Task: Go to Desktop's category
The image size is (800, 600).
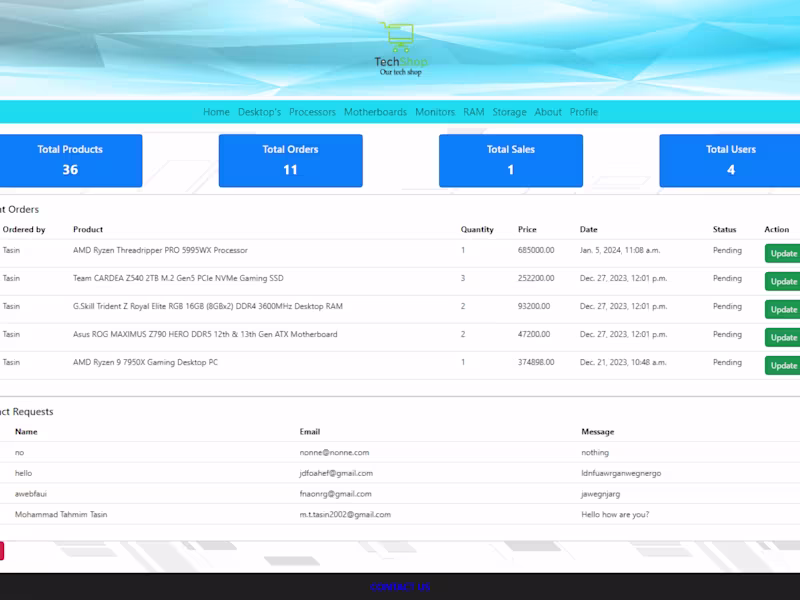Action: tap(259, 112)
